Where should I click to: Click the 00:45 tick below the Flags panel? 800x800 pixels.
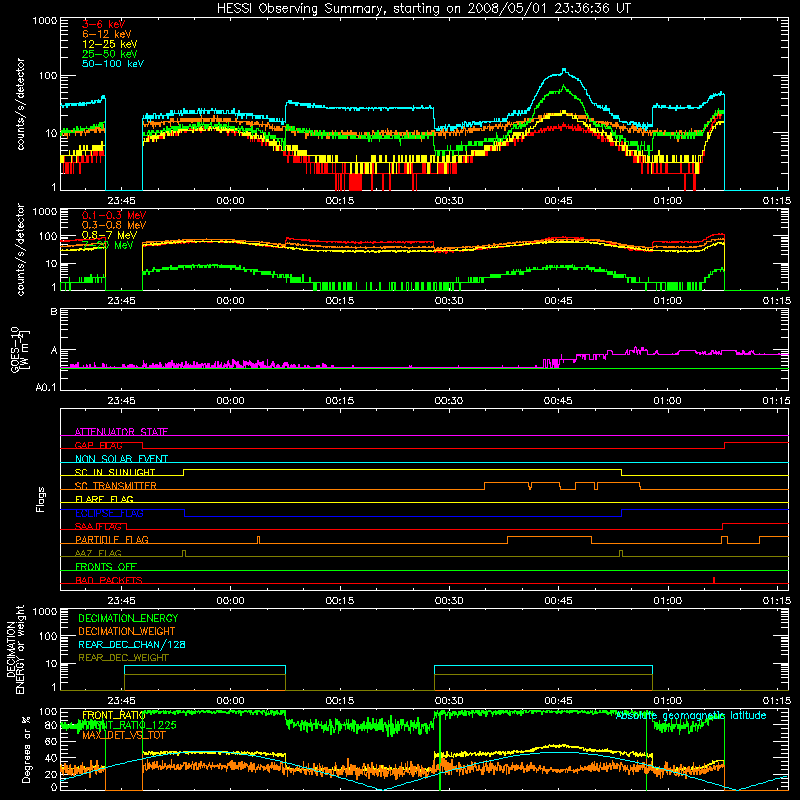pyautogui.click(x=558, y=601)
